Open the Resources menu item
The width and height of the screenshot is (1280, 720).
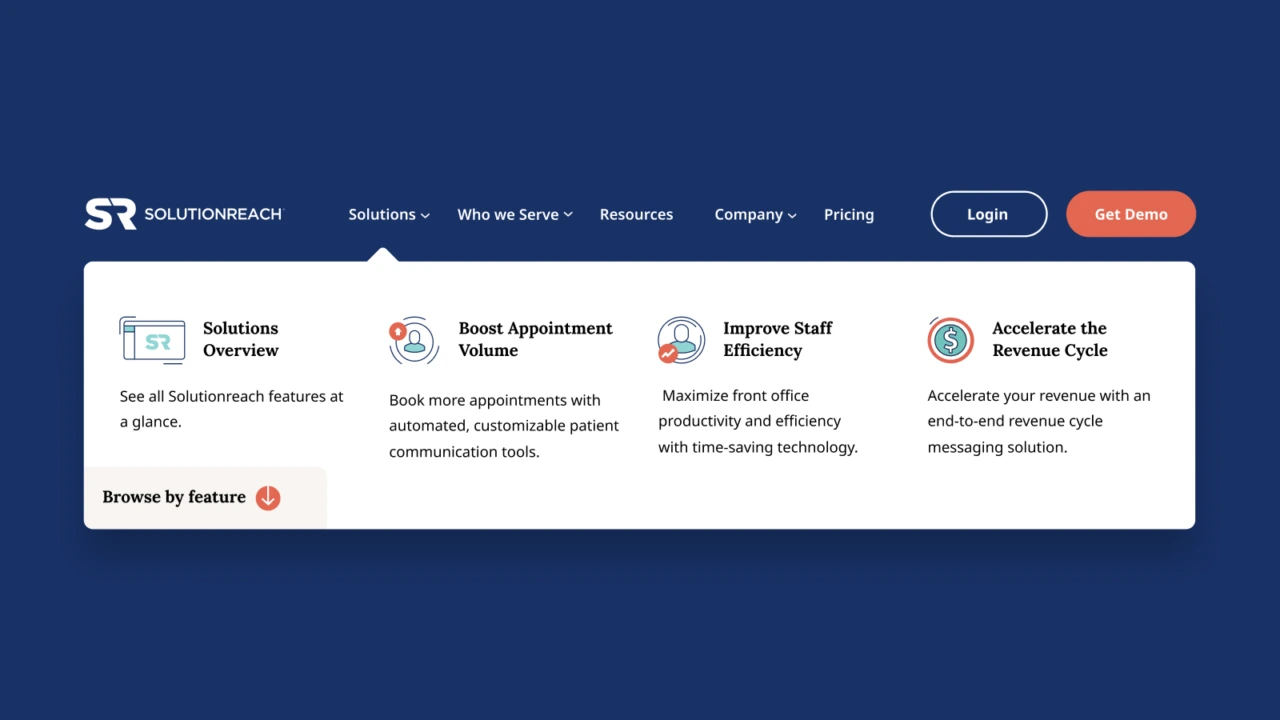pyautogui.click(x=636, y=215)
